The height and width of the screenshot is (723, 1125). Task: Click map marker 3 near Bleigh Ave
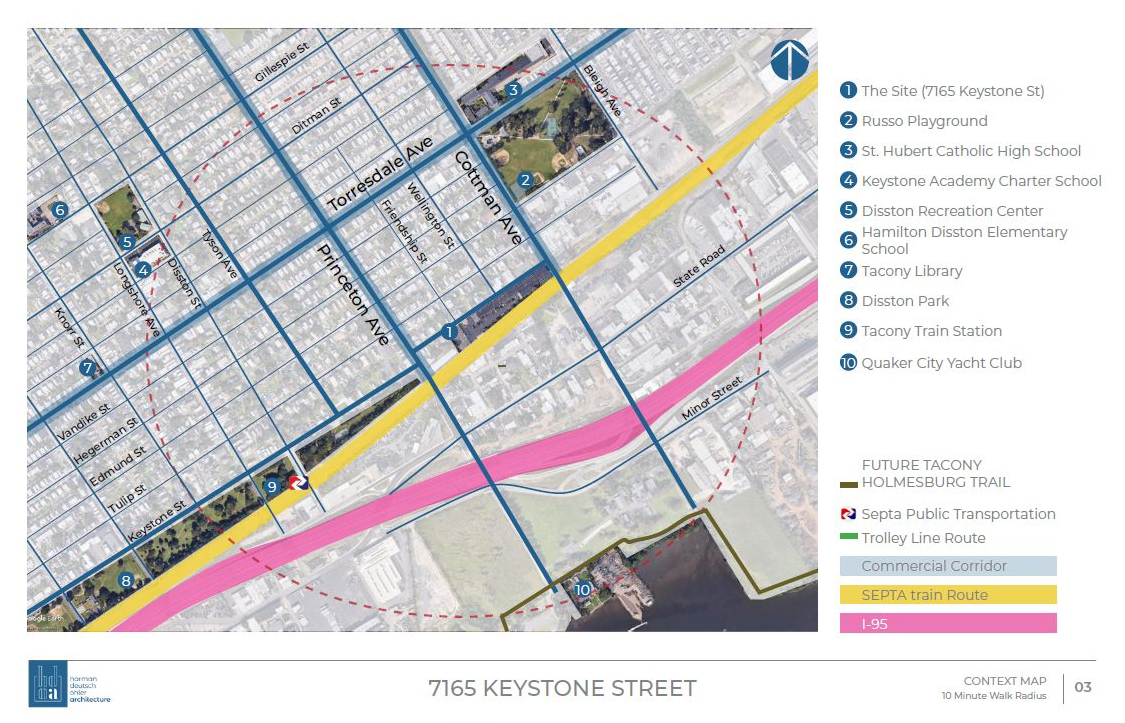coord(513,90)
